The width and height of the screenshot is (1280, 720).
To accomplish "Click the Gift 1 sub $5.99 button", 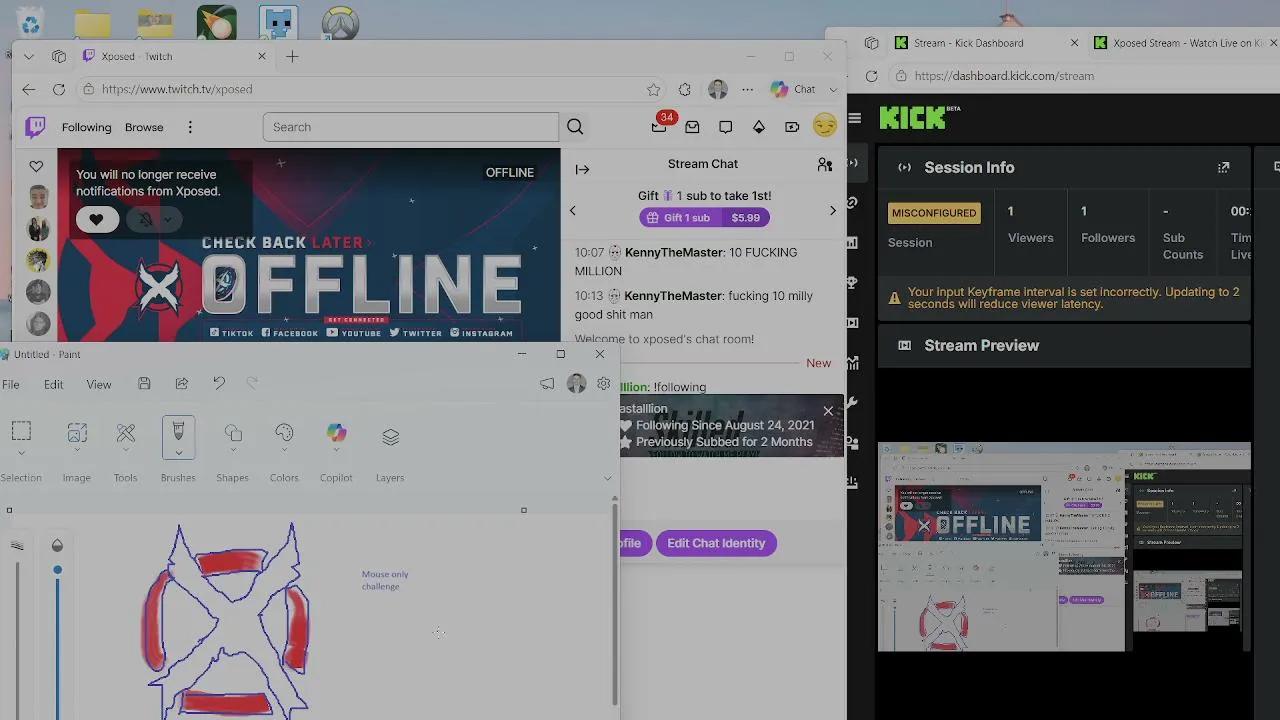I will [x=705, y=217].
